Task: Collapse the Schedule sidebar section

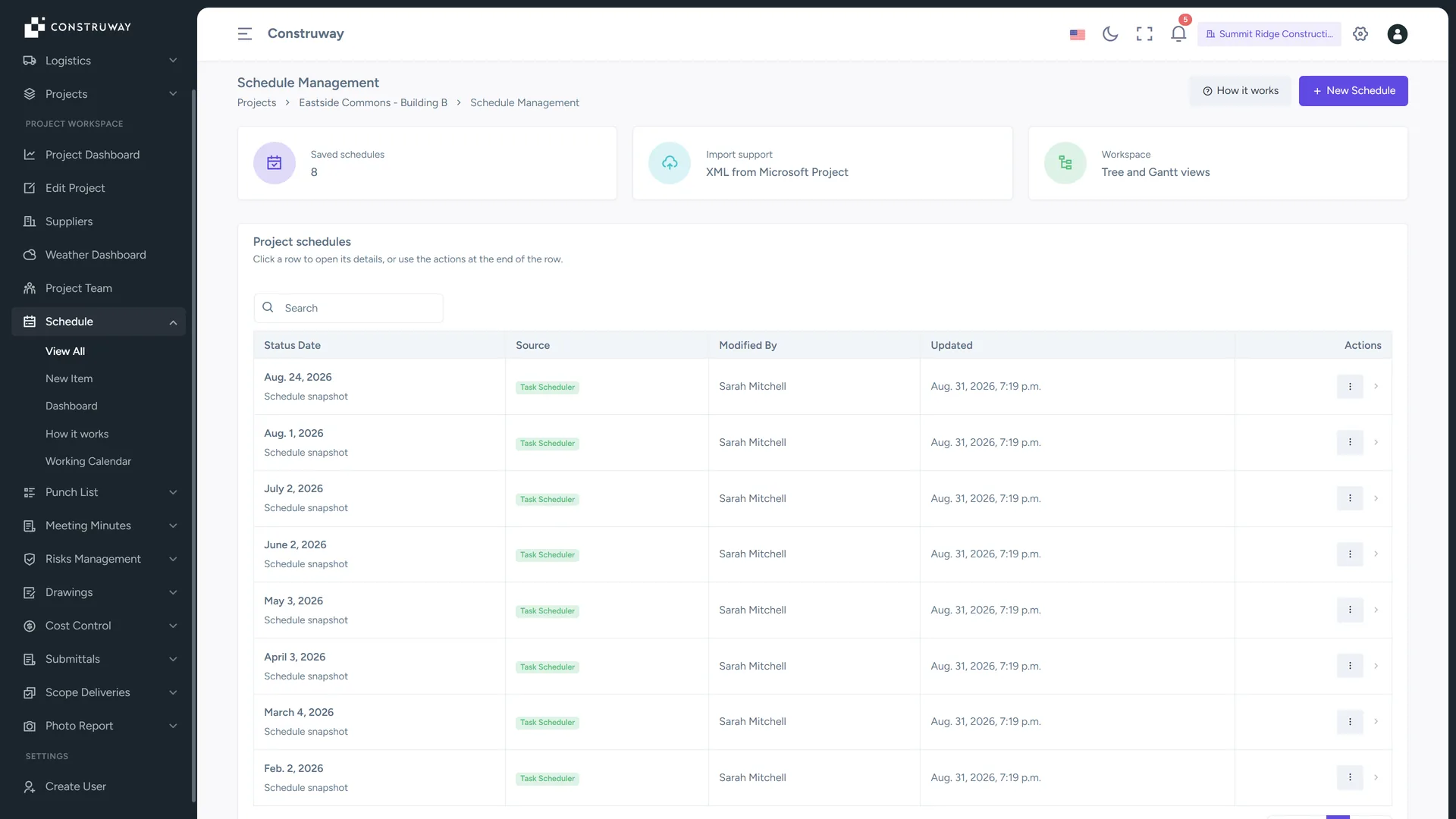Action: [99, 322]
